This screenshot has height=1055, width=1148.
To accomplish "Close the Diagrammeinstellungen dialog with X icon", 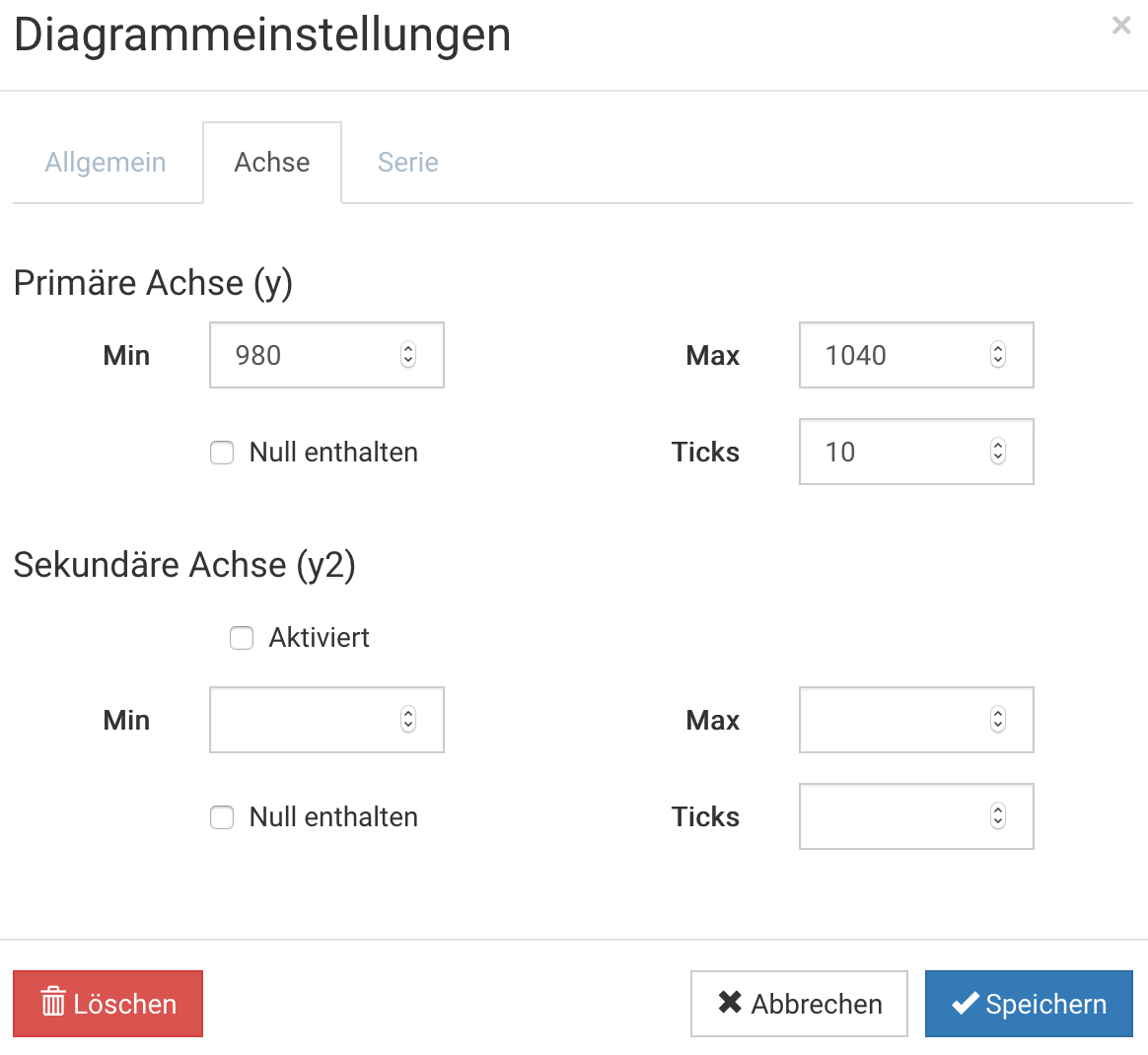I will [1120, 26].
